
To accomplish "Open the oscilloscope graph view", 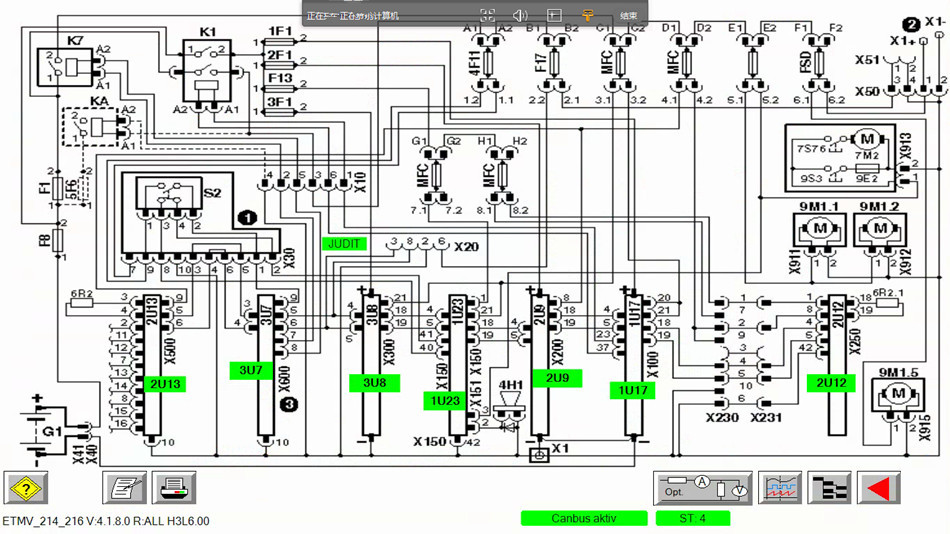I will pyautogui.click(x=781, y=488).
